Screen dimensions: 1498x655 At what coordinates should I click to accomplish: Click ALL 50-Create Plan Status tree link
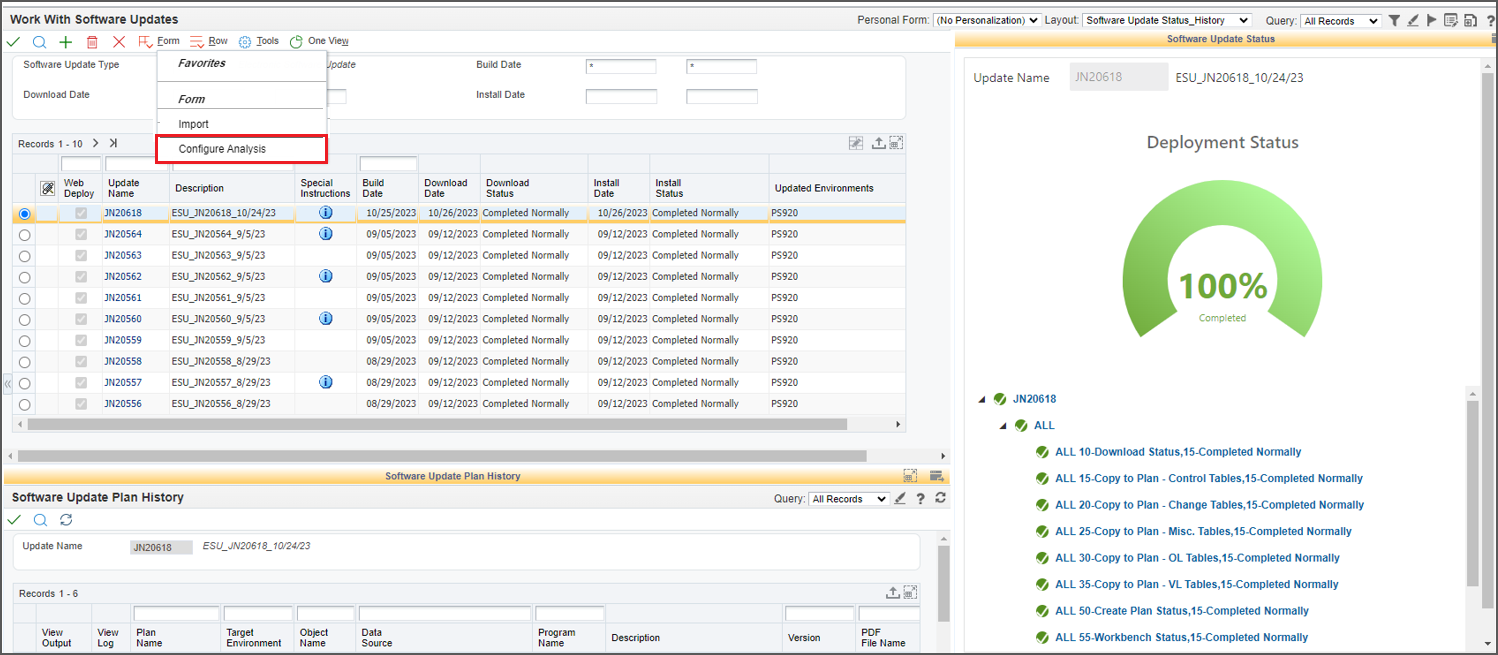click(1182, 611)
